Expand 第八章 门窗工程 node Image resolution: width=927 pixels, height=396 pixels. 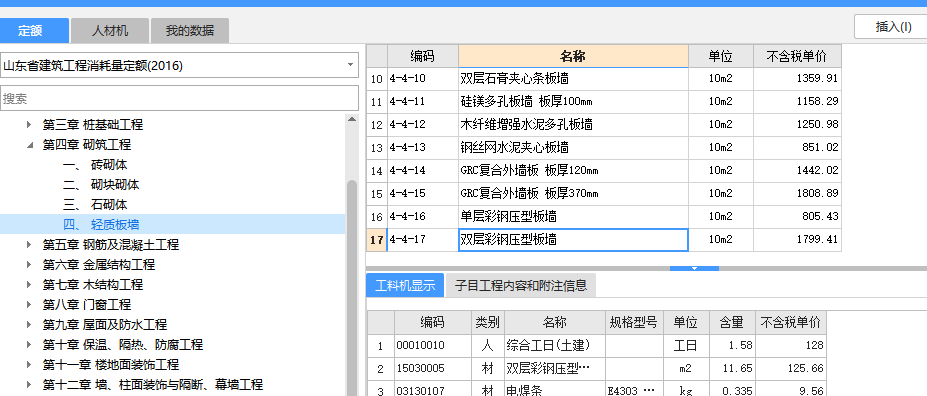point(30,305)
